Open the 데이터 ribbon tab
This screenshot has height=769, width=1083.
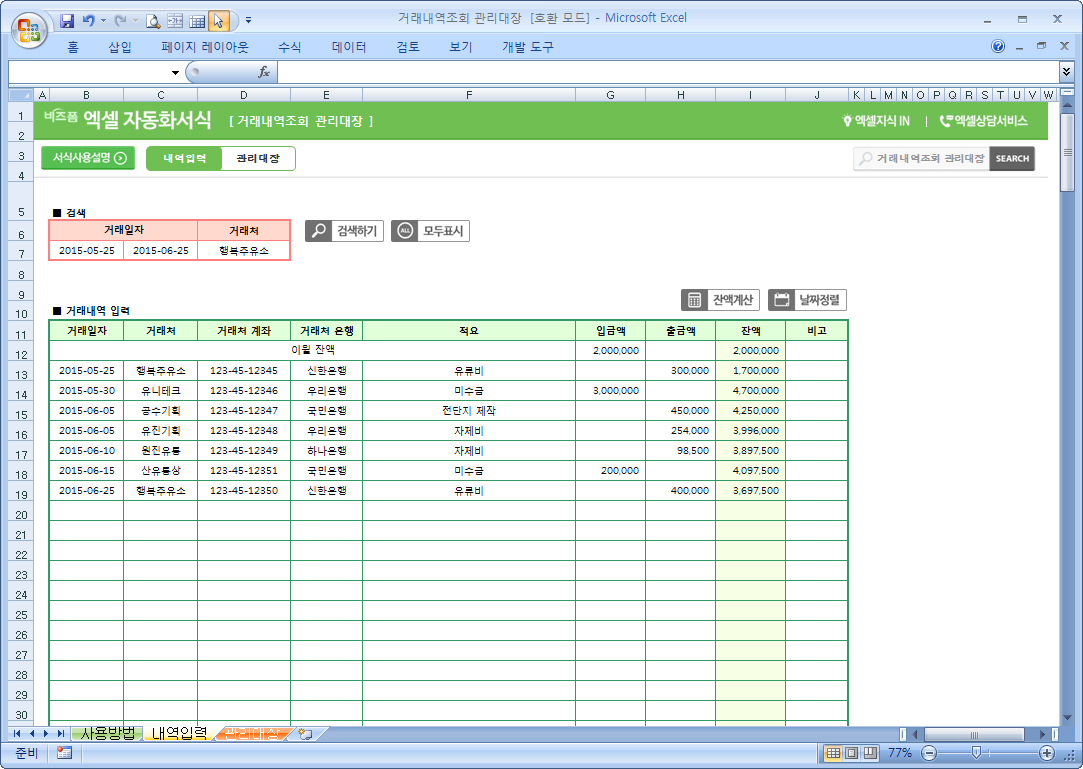349,47
